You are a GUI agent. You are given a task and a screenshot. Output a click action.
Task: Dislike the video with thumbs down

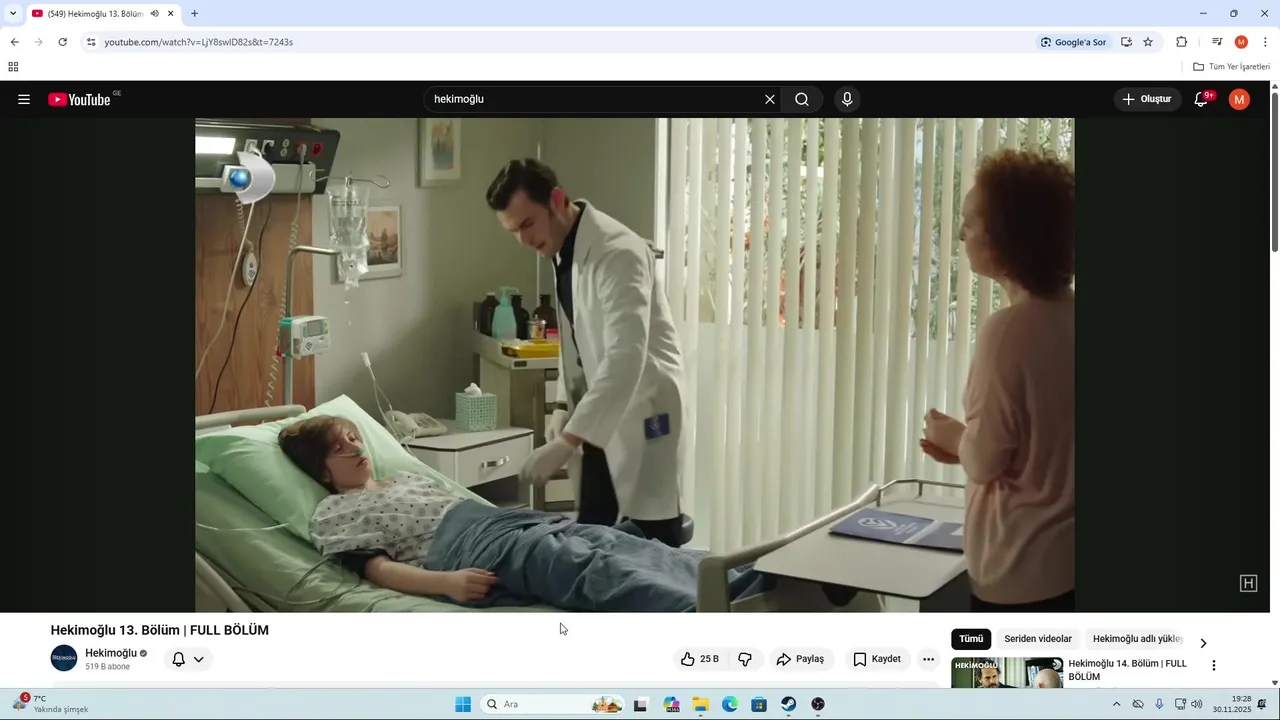745,659
